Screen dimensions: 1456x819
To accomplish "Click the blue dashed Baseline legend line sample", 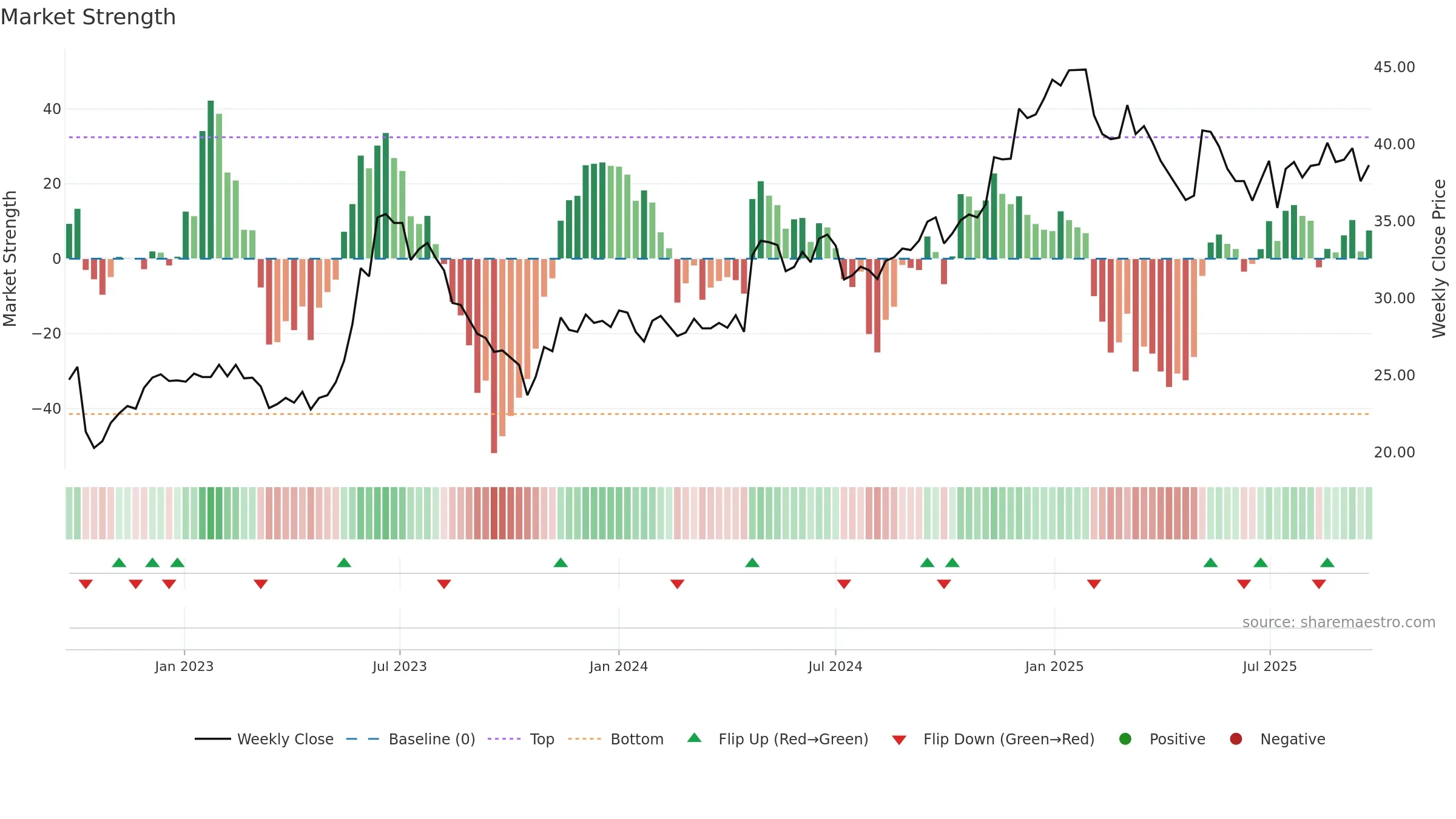I will 363,739.
